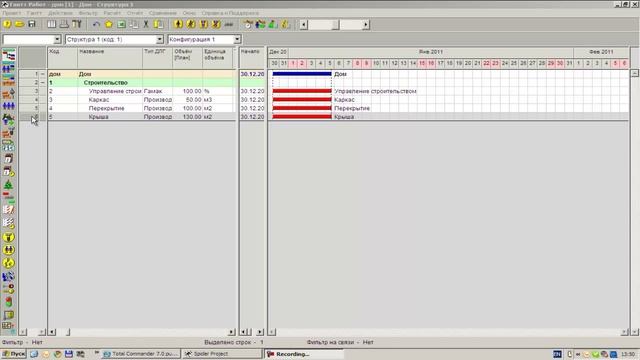Click the yellow question-mark help icon

pos(7,24)
